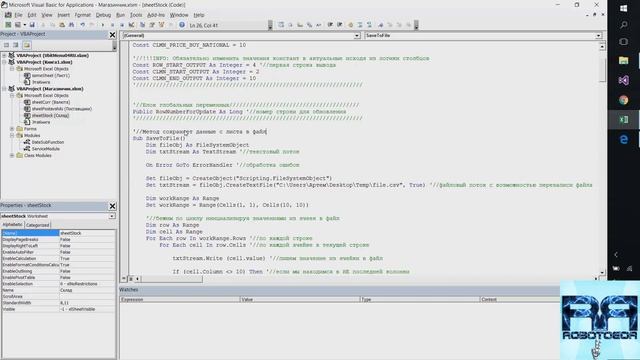The width and height of the screenshot is (640, 360).
Task: Open File Explorer on taskbar
Action: (623, 61)
